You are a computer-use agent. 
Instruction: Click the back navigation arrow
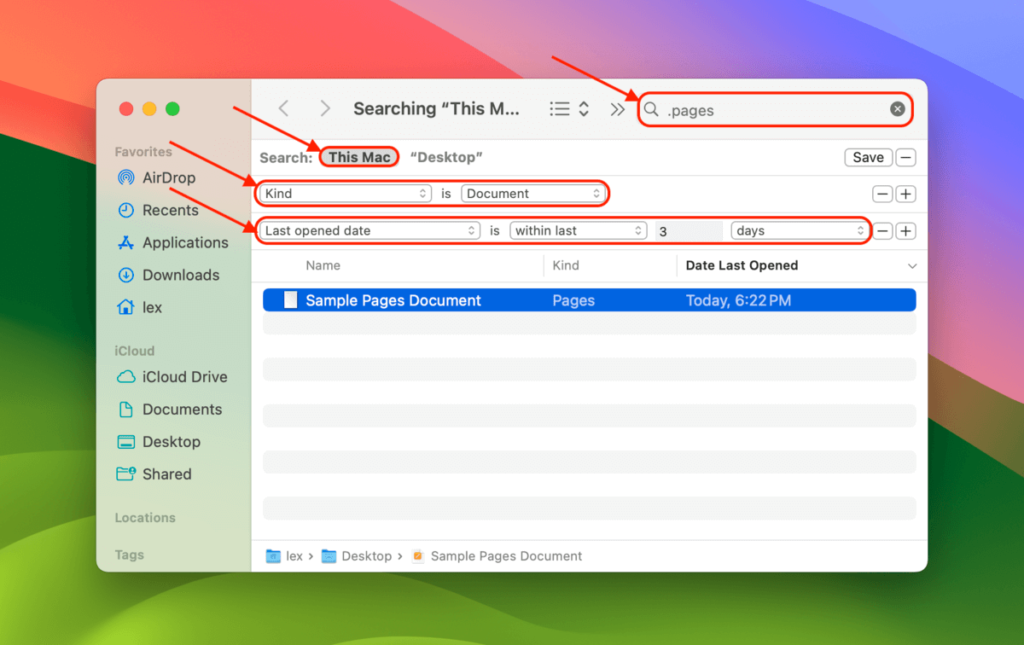click(283, 108)
